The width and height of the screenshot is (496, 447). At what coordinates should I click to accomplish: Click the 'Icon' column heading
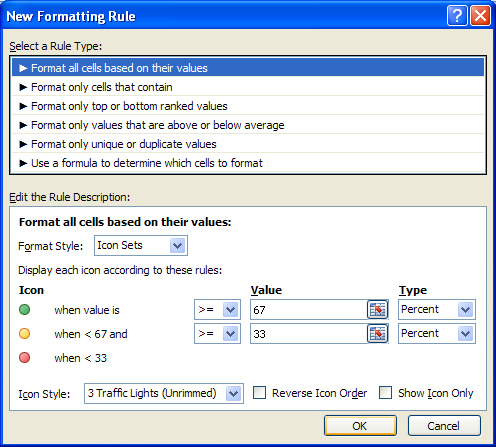pyautogui.click(x=31, y=290)
